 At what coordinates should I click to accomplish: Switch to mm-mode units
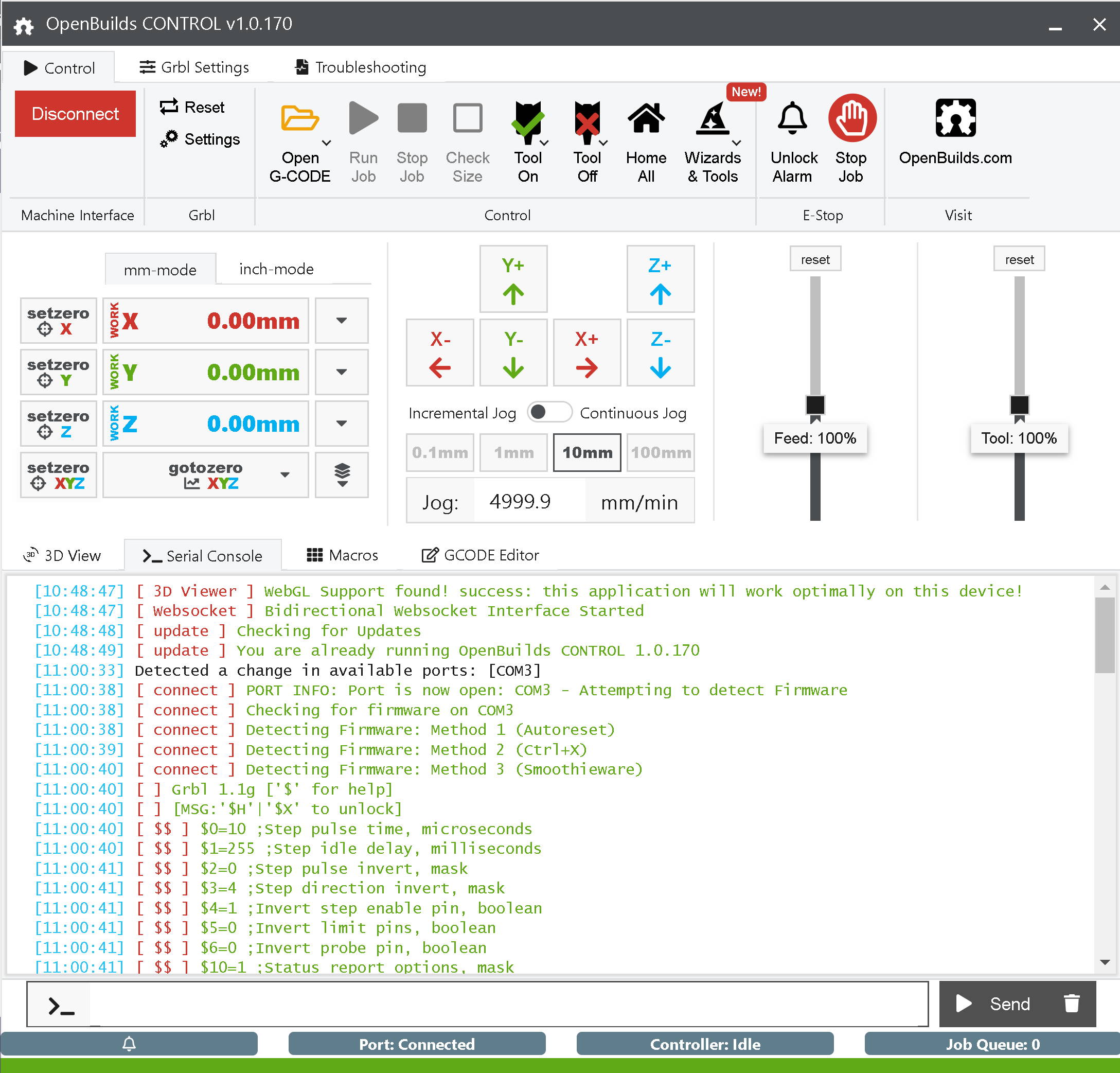(160, 269)
